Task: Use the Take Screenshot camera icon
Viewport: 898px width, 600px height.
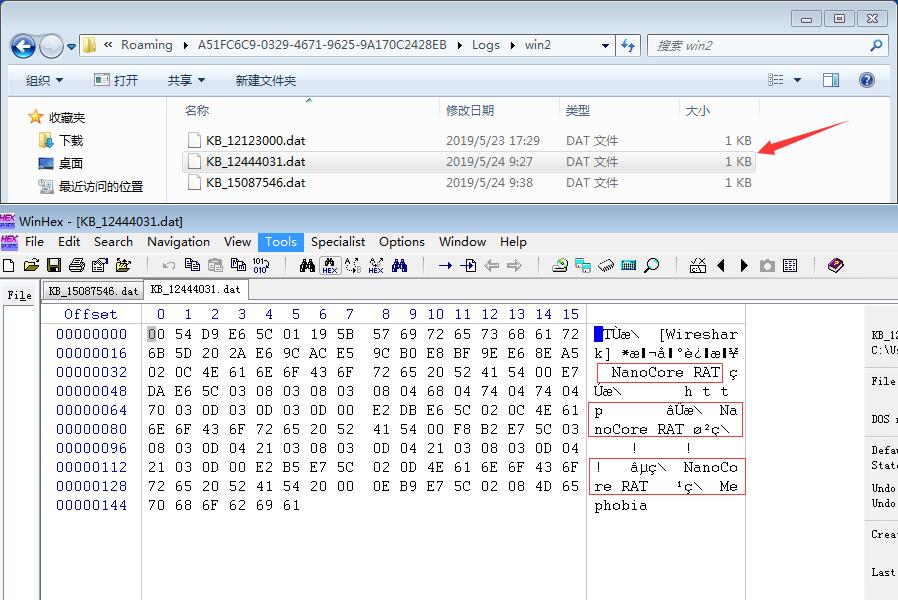Action: pos(767,265)
